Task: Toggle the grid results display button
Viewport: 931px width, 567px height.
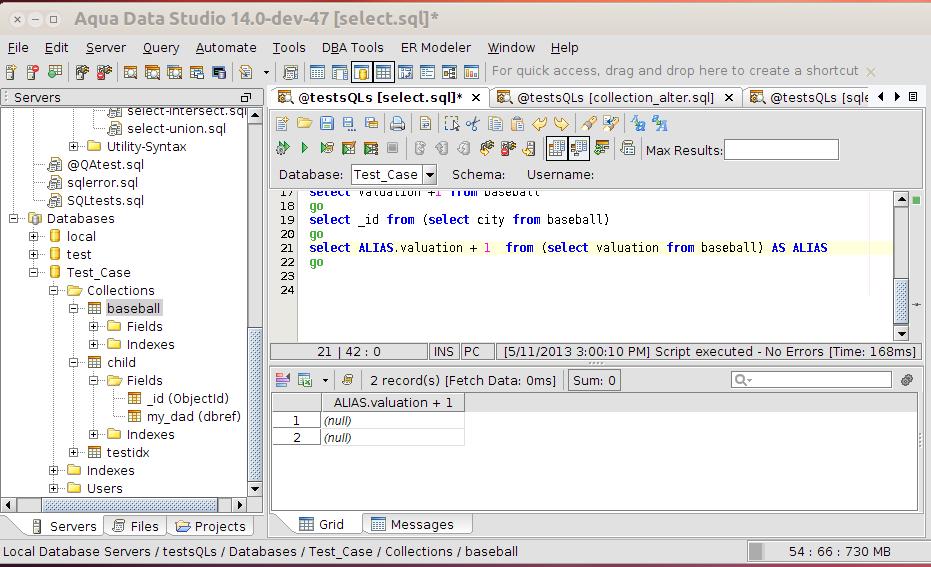Action: 556,148
